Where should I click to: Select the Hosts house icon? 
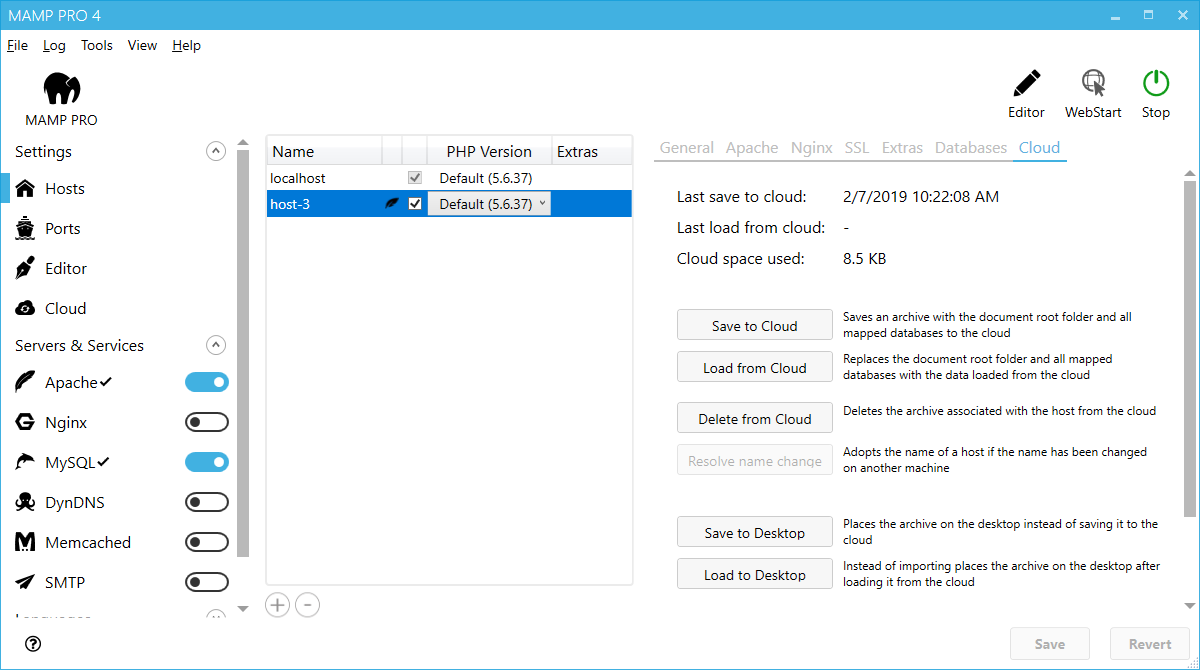click(x=26, y=188)
